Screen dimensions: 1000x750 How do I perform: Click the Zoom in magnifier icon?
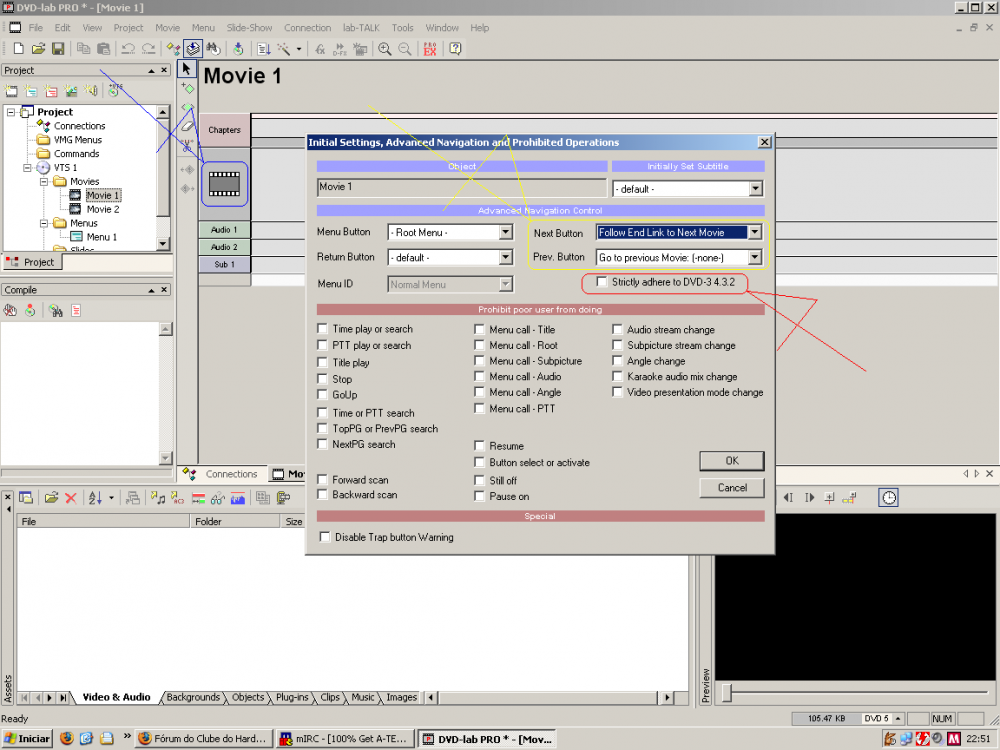(384, 48)
